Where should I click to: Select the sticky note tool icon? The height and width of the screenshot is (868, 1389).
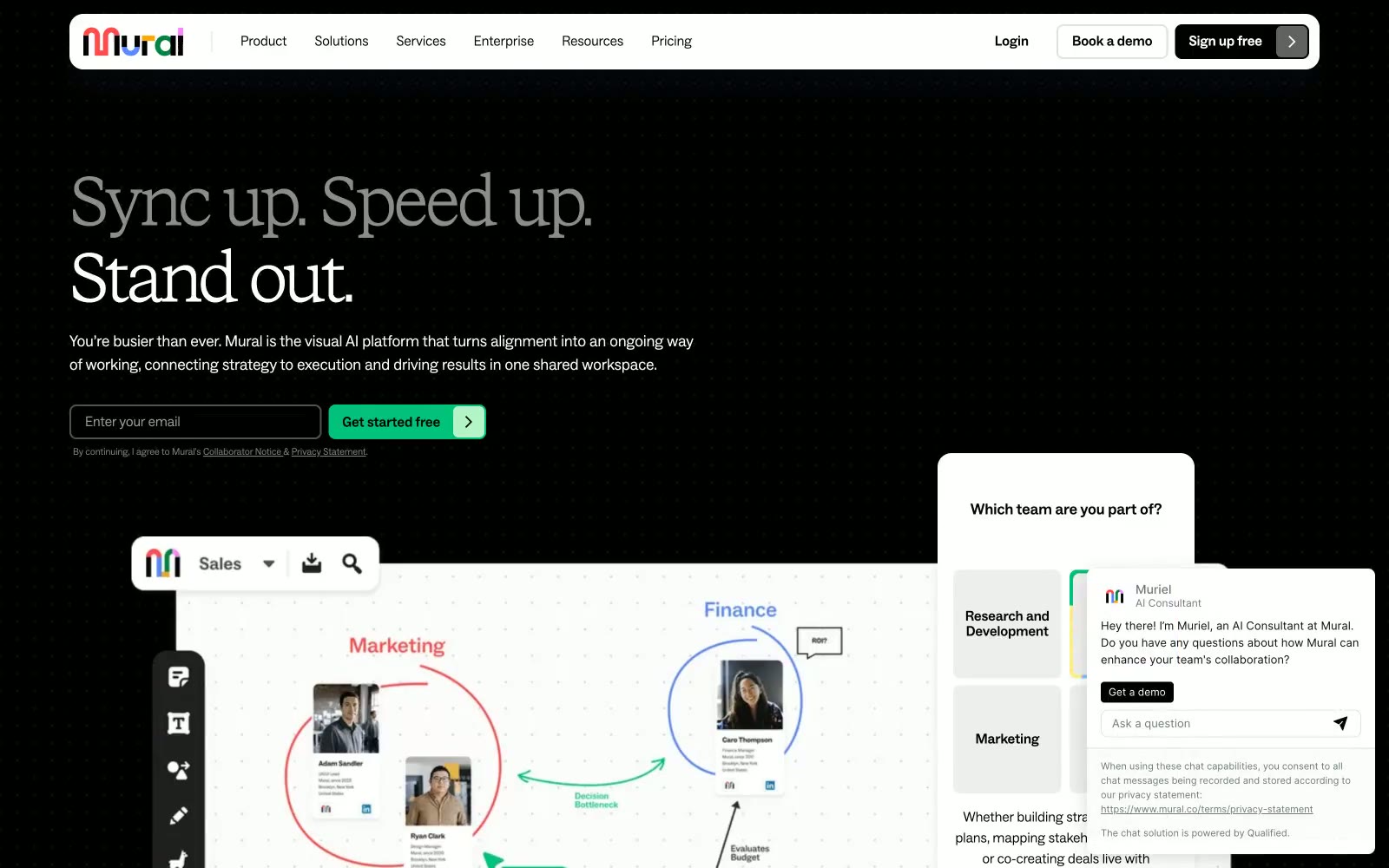click(x=179, y=677)
